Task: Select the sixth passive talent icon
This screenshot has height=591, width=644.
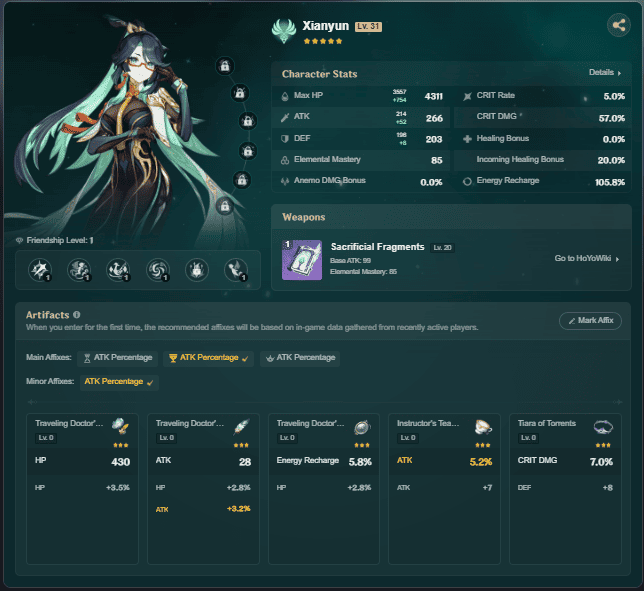Action: point(236,270)
